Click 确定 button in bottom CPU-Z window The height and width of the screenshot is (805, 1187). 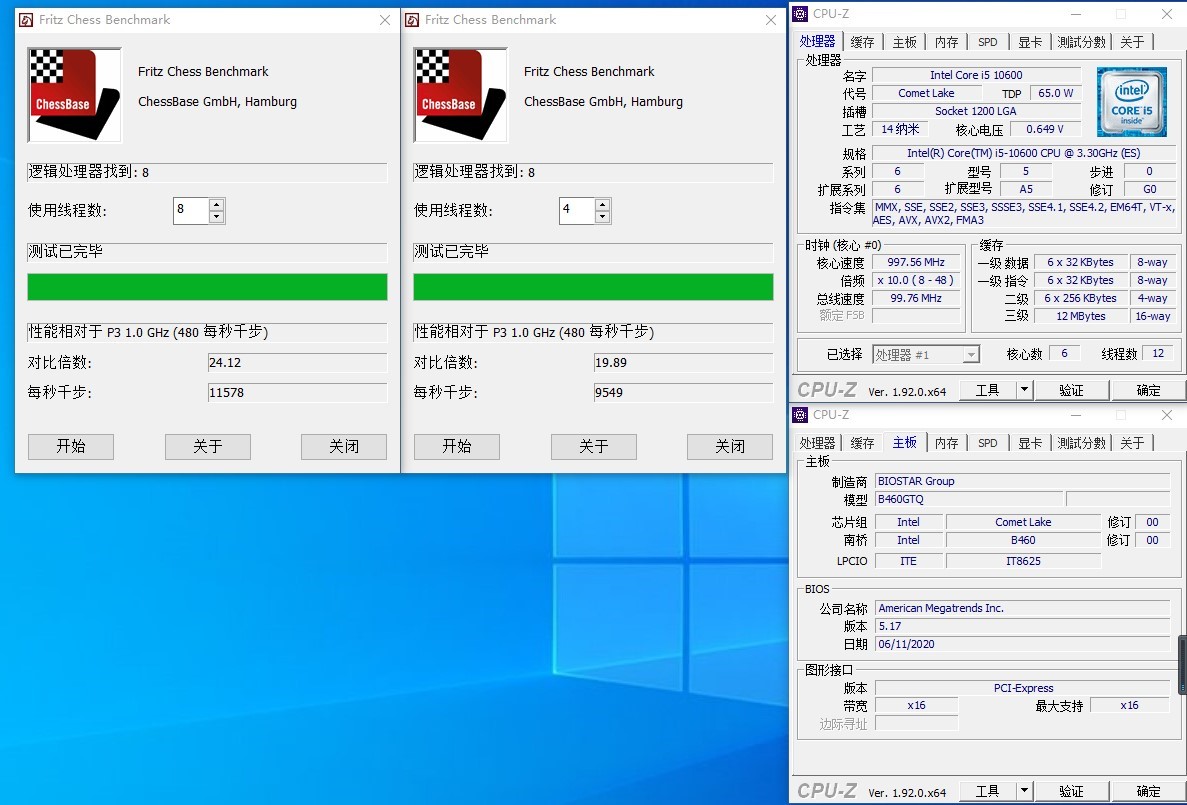1148,792
